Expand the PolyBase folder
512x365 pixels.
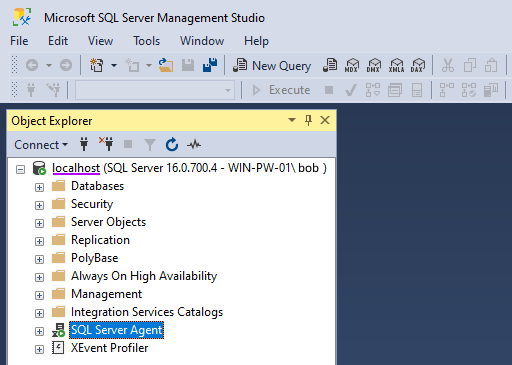point(39,259)
